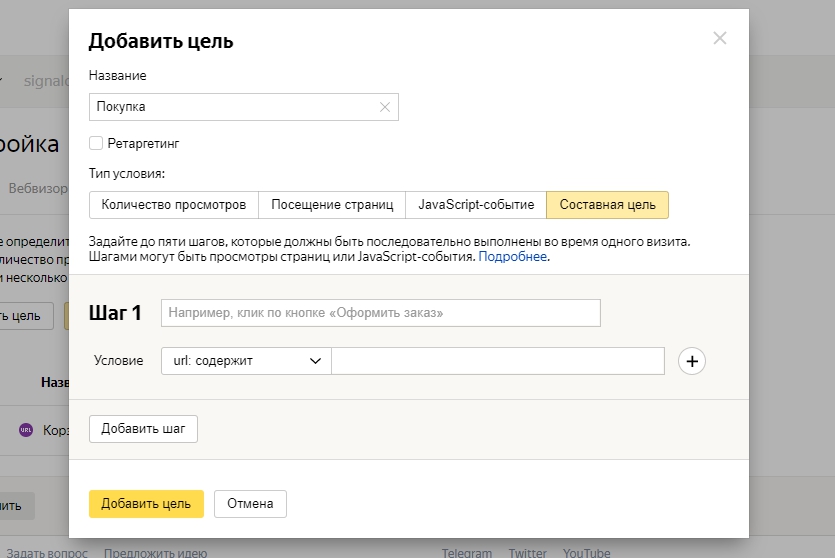
Task: Close the Добавить цель dialog with X
Action: pos(719,39)
